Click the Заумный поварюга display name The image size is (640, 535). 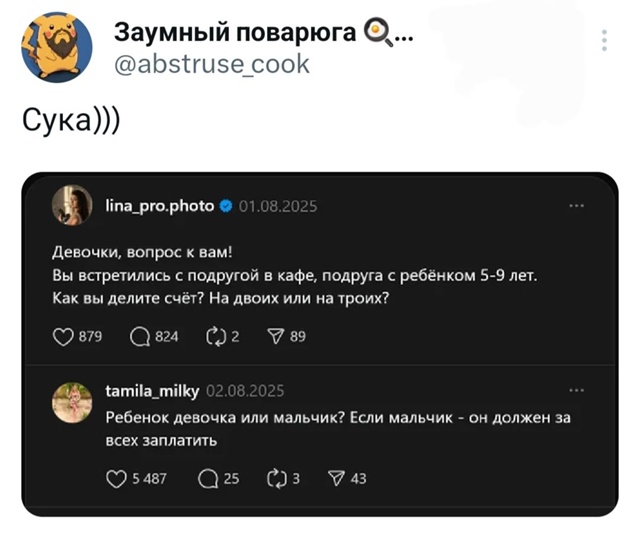tap(234, 33)
